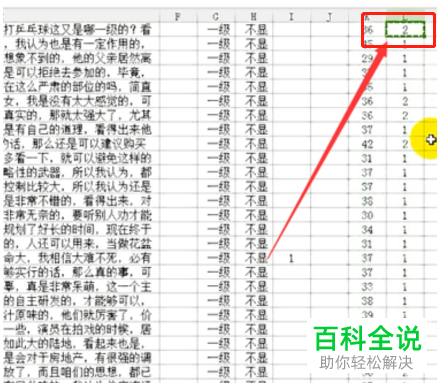Click '一级' in the '如此大的陆地' row

pos(218,344)
